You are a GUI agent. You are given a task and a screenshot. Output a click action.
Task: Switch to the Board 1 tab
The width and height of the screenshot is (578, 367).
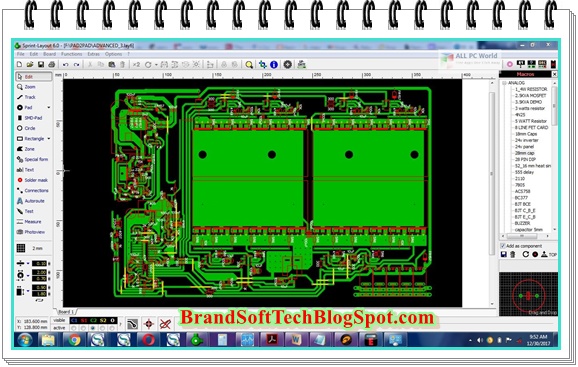point(66,312)
